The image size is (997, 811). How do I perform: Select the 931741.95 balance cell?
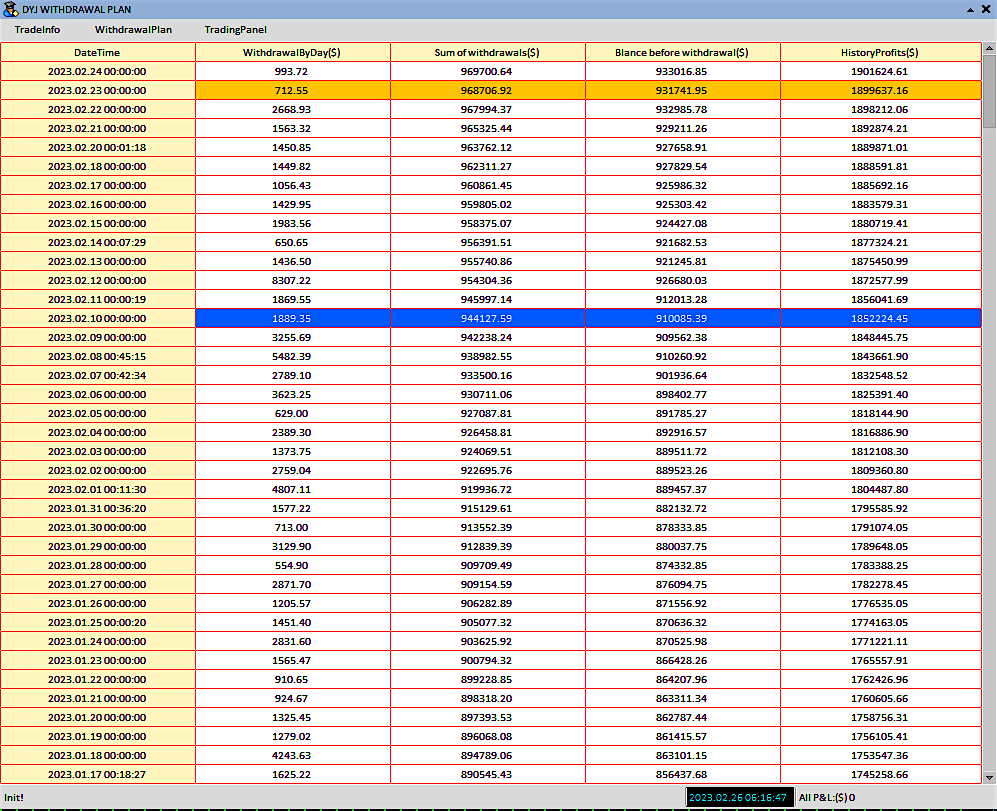coord(682,90)
